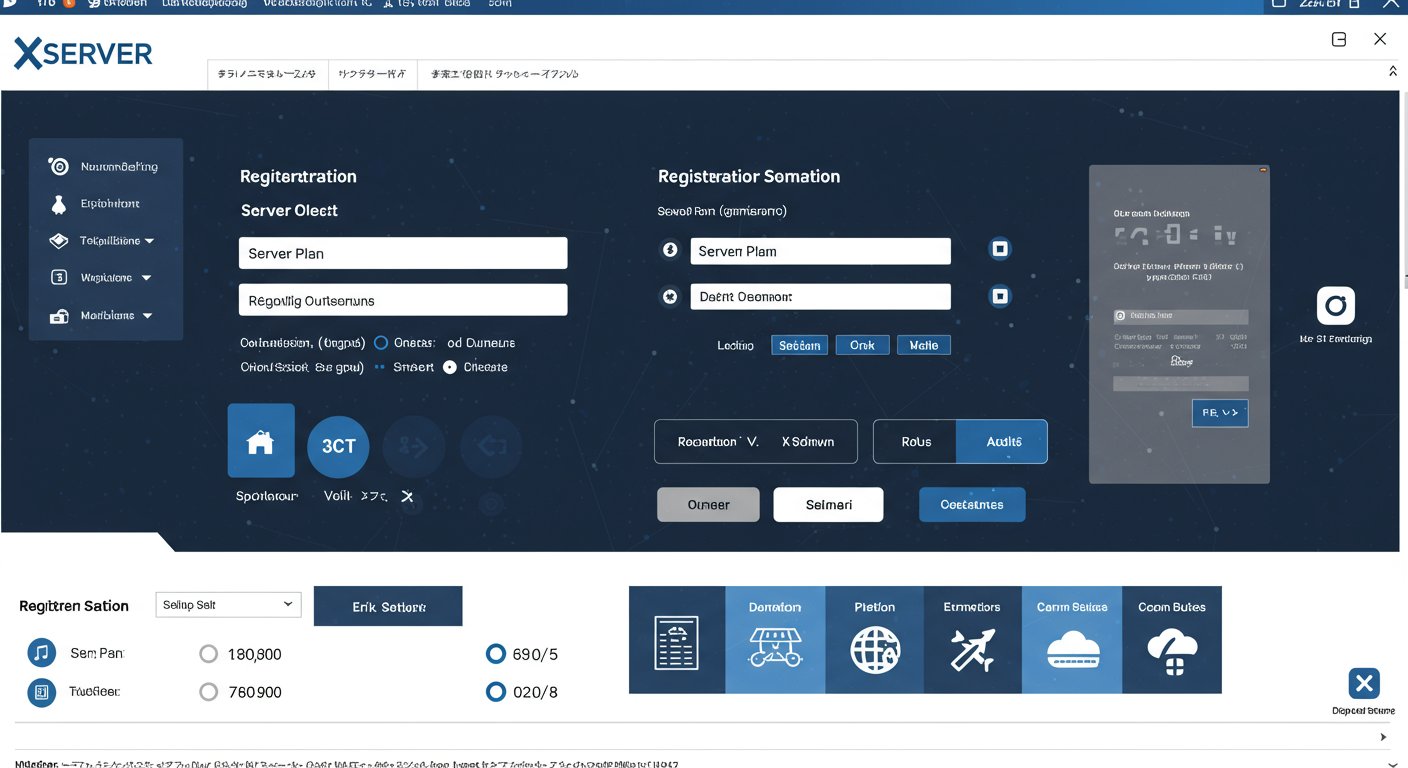Switch the toggle to Rous
Screen dimensions: 1408x768
915,441
